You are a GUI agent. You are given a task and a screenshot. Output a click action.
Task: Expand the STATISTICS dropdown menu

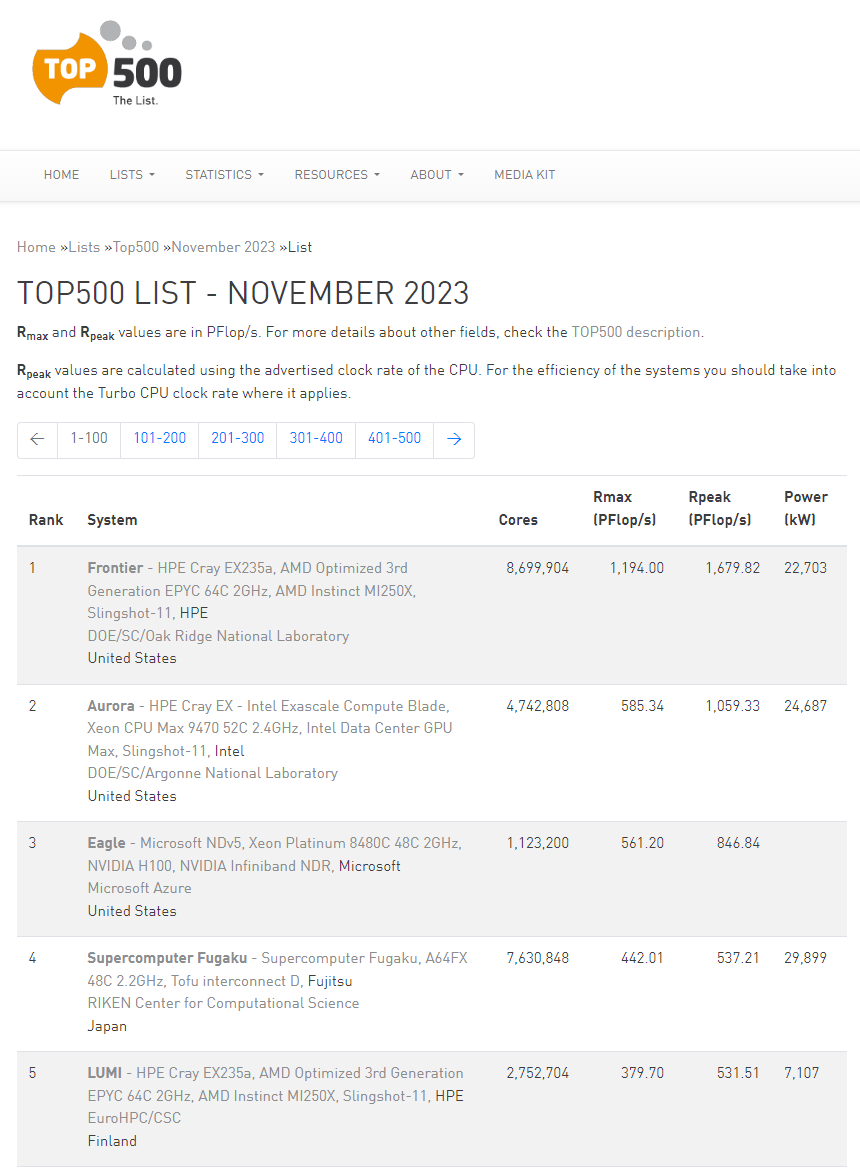pyautogui.click(x=224, y=174)
